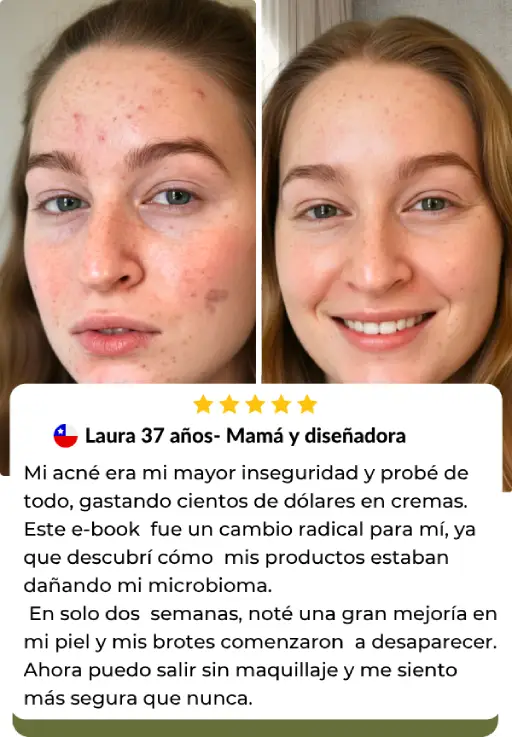Click the Chile flag icon
512x737 pixels.
65,436
